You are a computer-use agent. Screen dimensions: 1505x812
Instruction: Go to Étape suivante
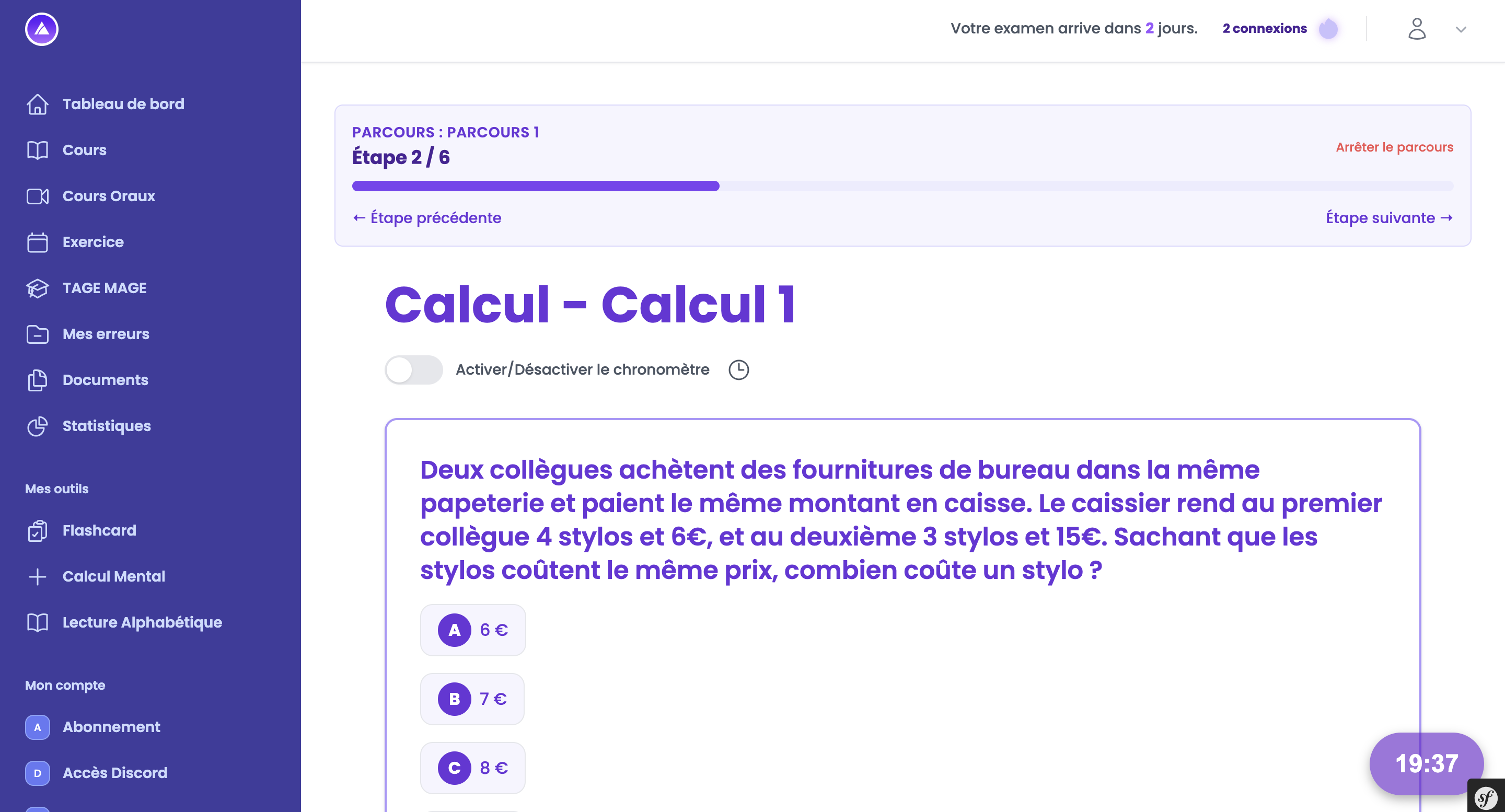pos(1389,218)
